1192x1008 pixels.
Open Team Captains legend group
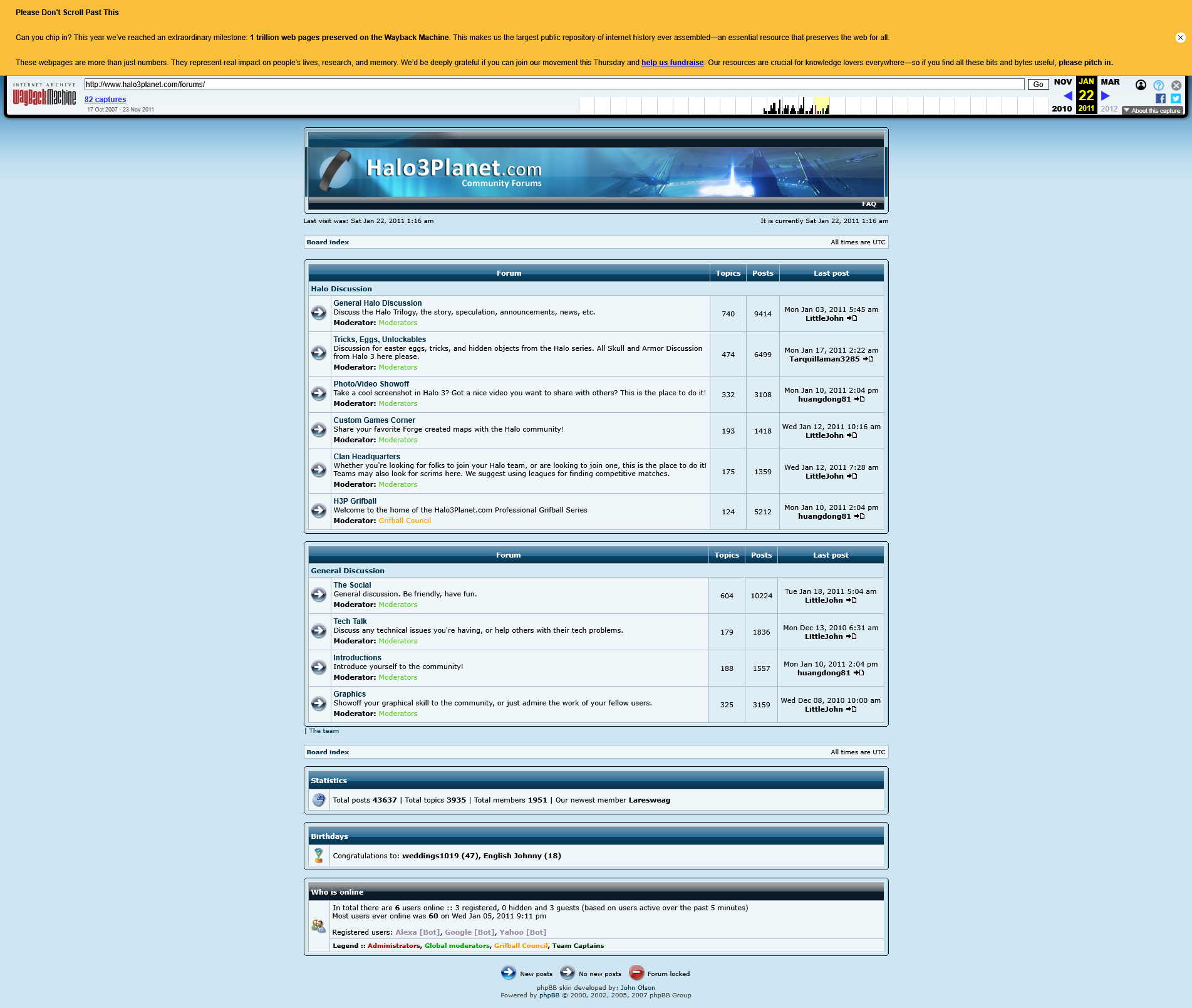point(578,946)
